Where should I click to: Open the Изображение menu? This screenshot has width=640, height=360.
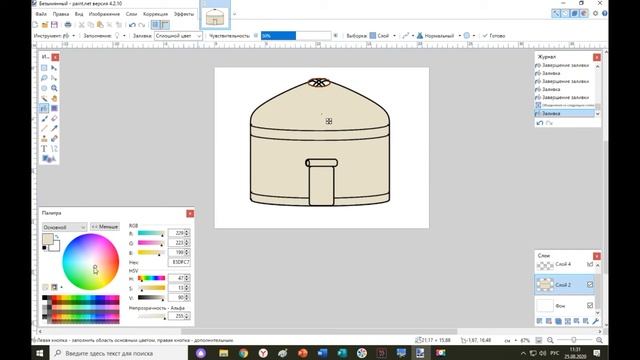coord(104,14)
